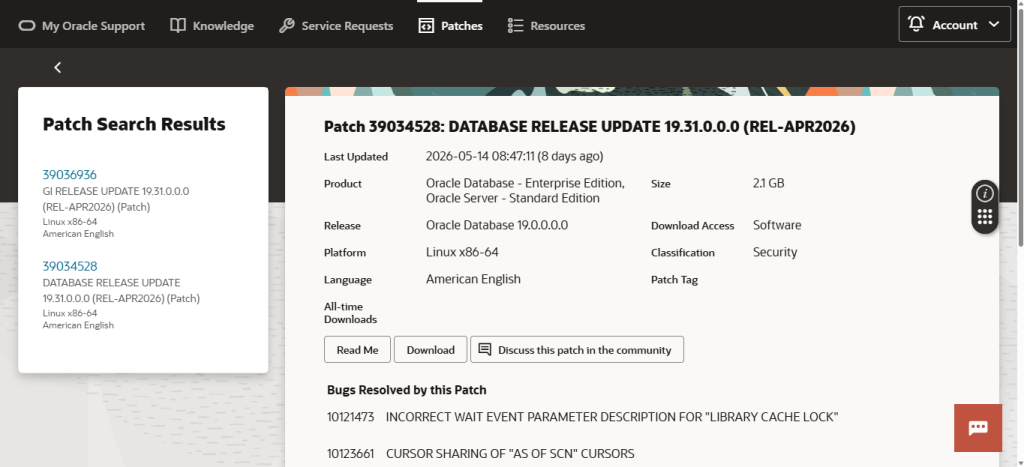Image resolution: width=1024 pixels, height=467 pixels.
Task: Click the speech bubble icon on Discuss button
Action: pyautogui.click(x=485, y=349)
